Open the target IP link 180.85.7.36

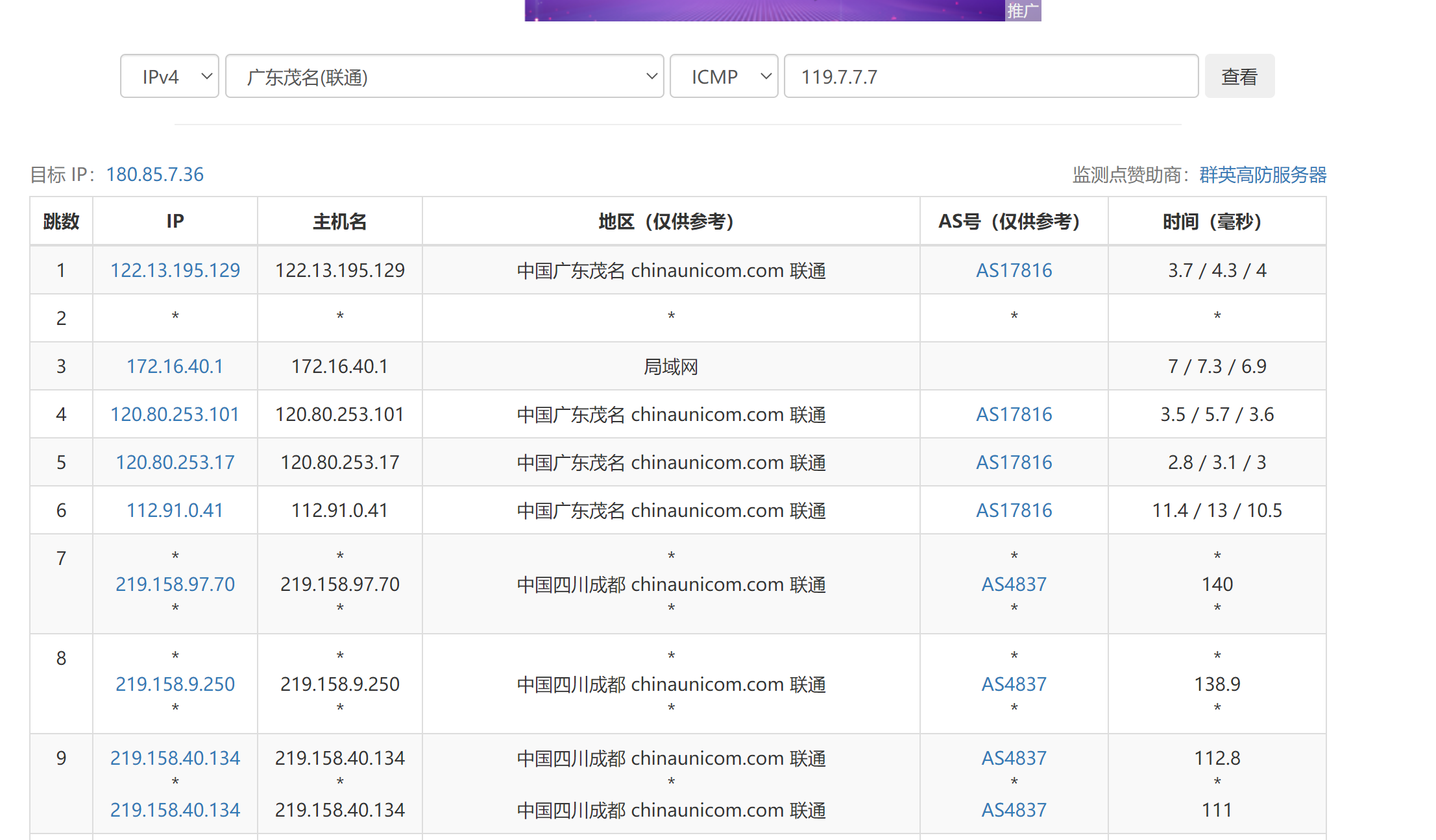155,174
